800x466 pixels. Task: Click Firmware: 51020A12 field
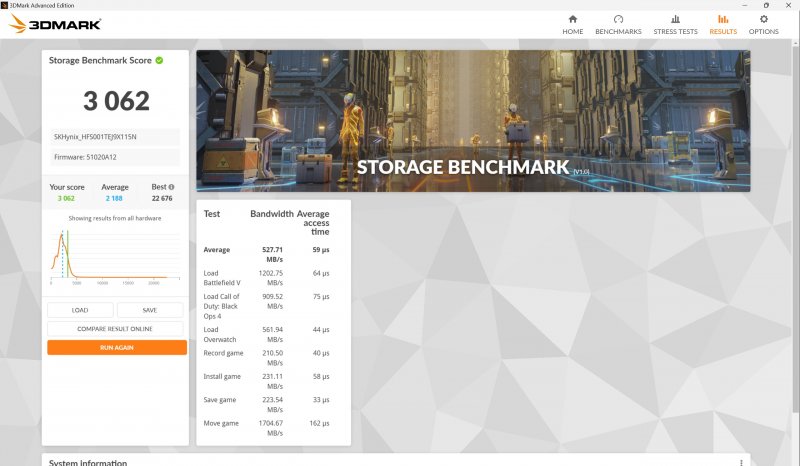click(x=115, y=157)
